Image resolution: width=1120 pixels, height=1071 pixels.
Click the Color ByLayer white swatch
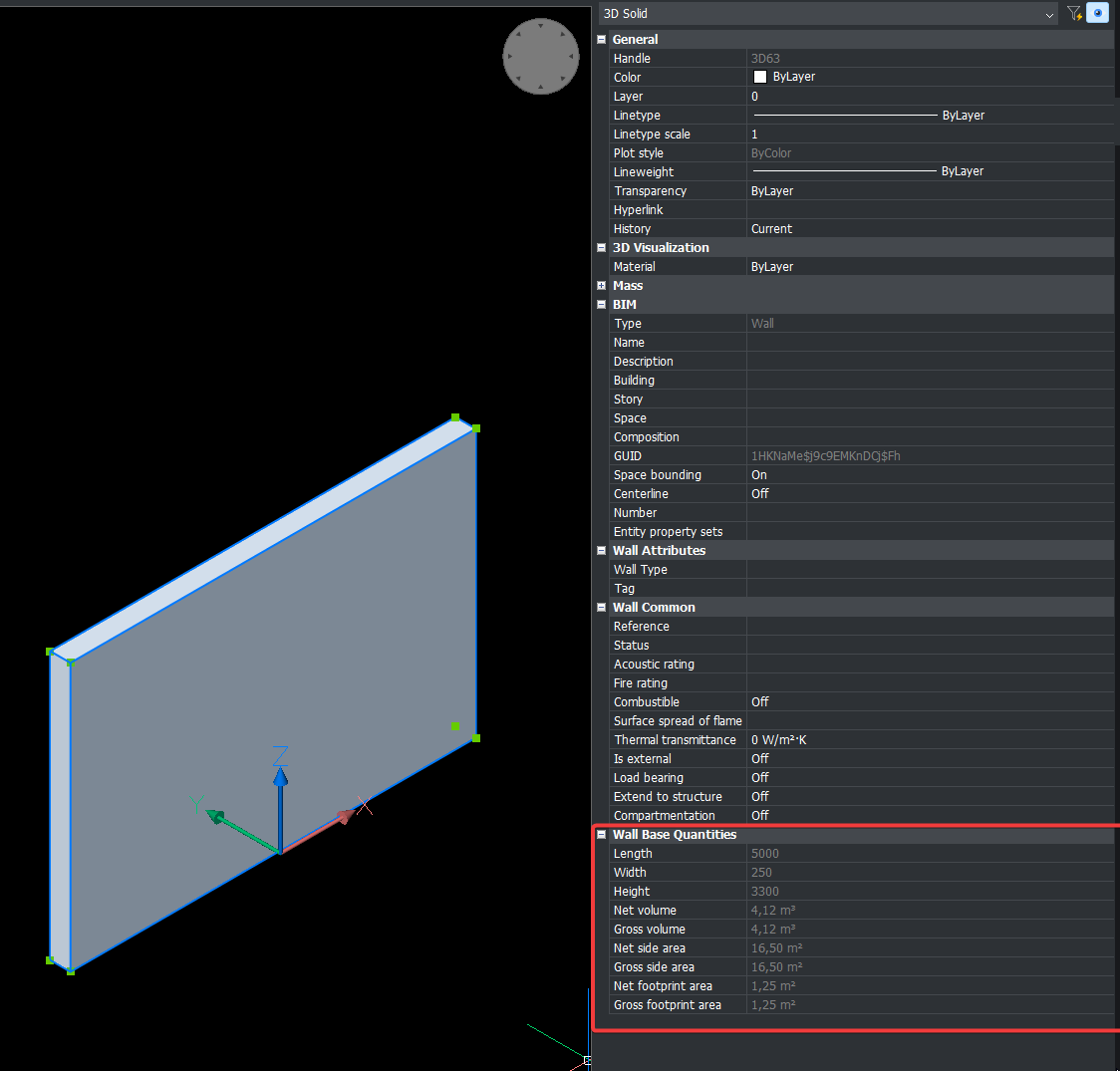[x=760, y=77]
